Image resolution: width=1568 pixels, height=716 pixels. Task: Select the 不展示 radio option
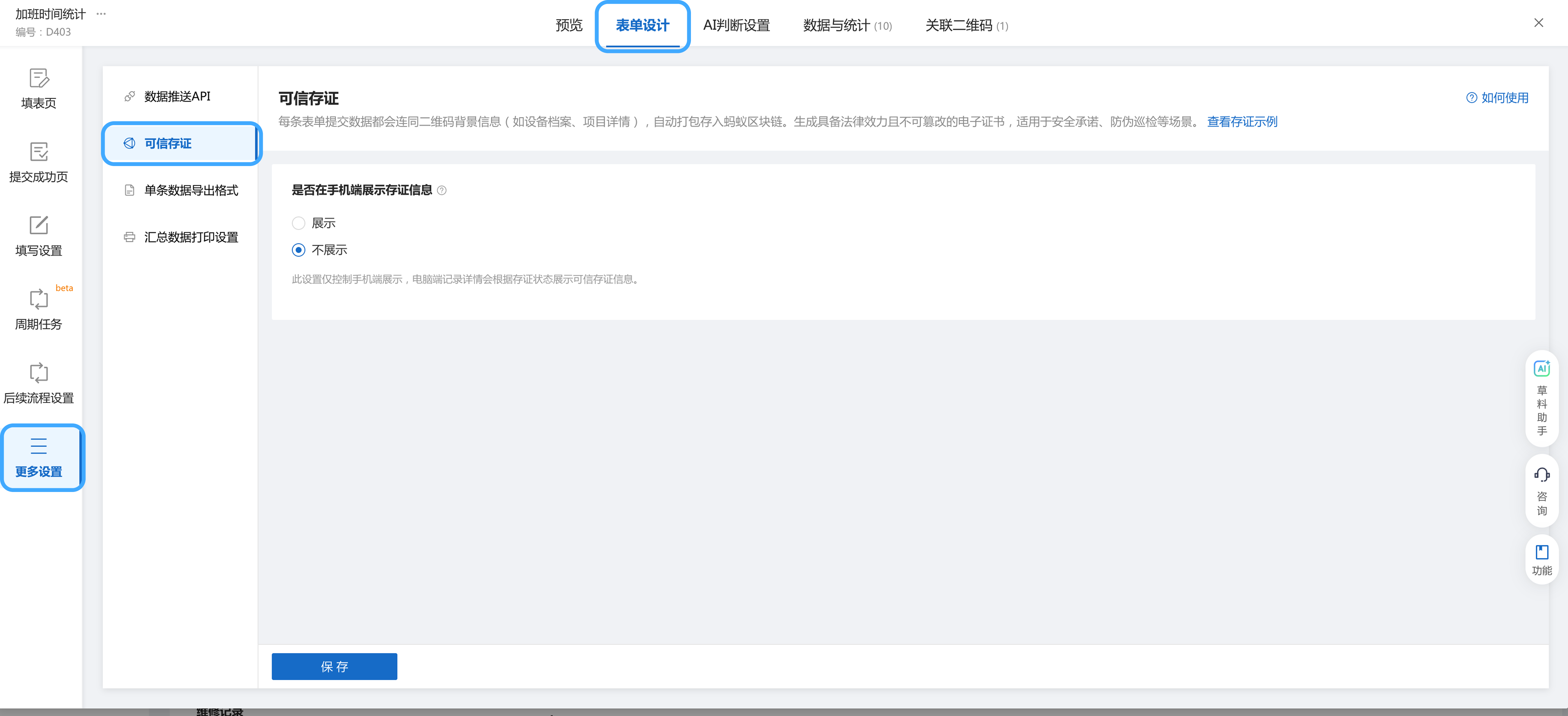(298, 250)
